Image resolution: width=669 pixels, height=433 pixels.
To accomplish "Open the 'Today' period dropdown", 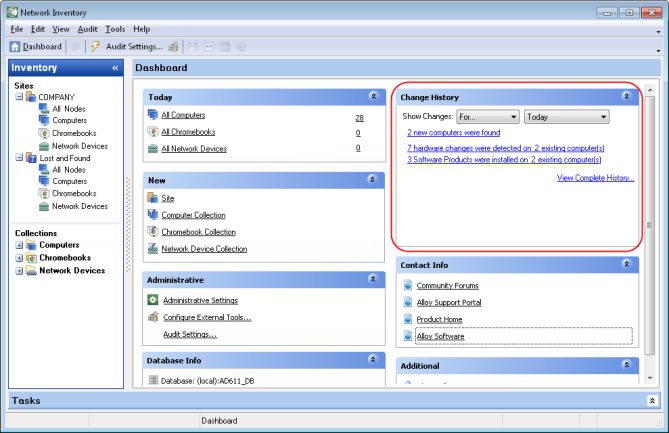I will coord(566,116).
